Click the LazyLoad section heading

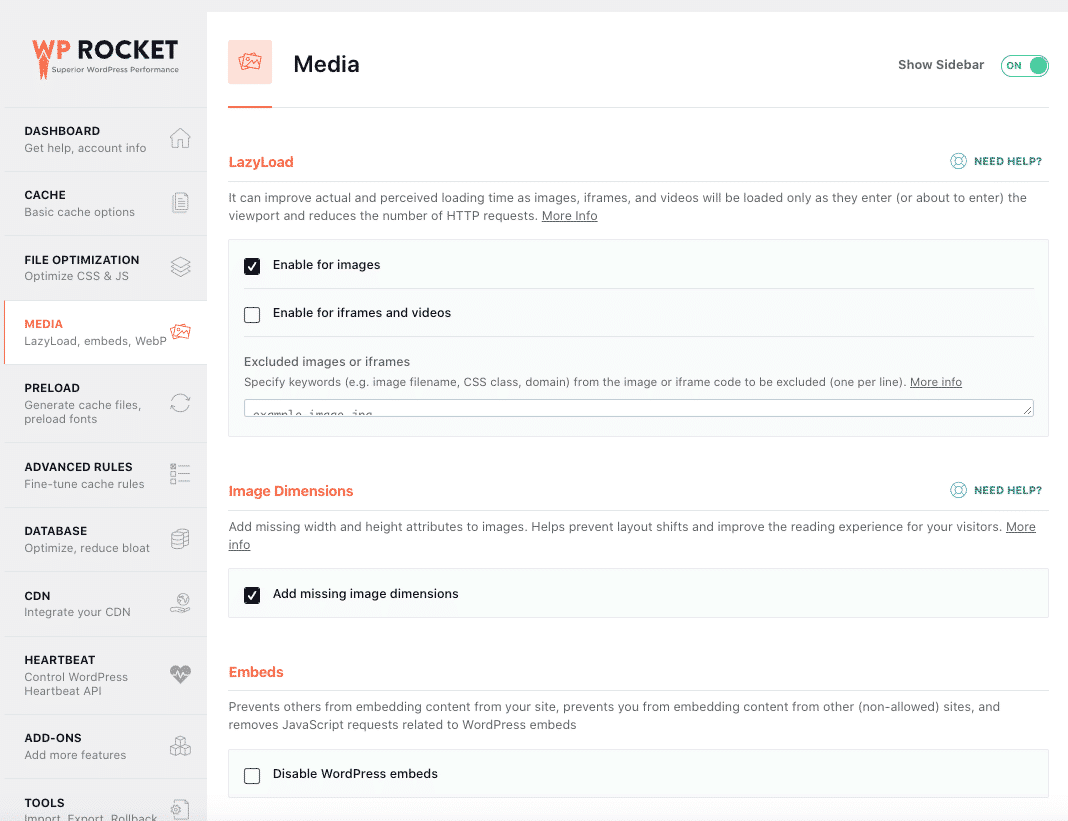(261, 162)
